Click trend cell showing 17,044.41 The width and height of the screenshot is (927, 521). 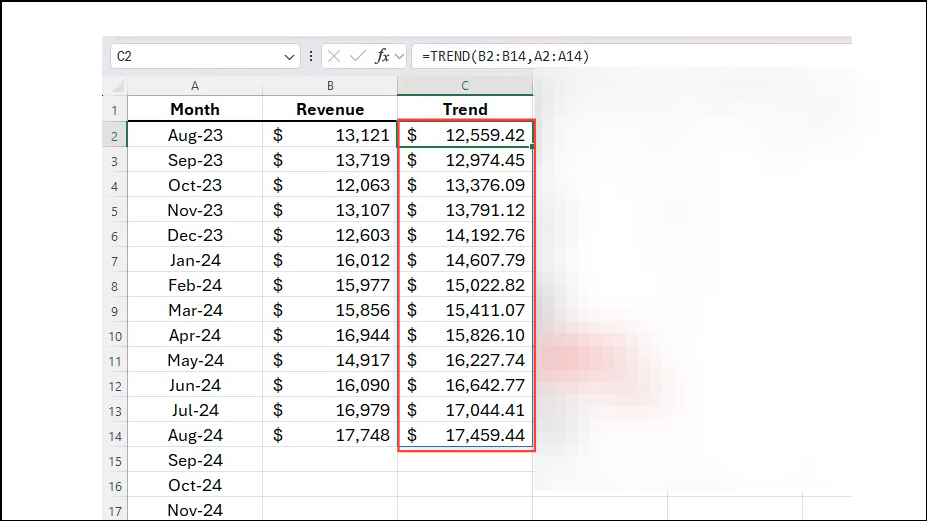[x=465, y=410]
